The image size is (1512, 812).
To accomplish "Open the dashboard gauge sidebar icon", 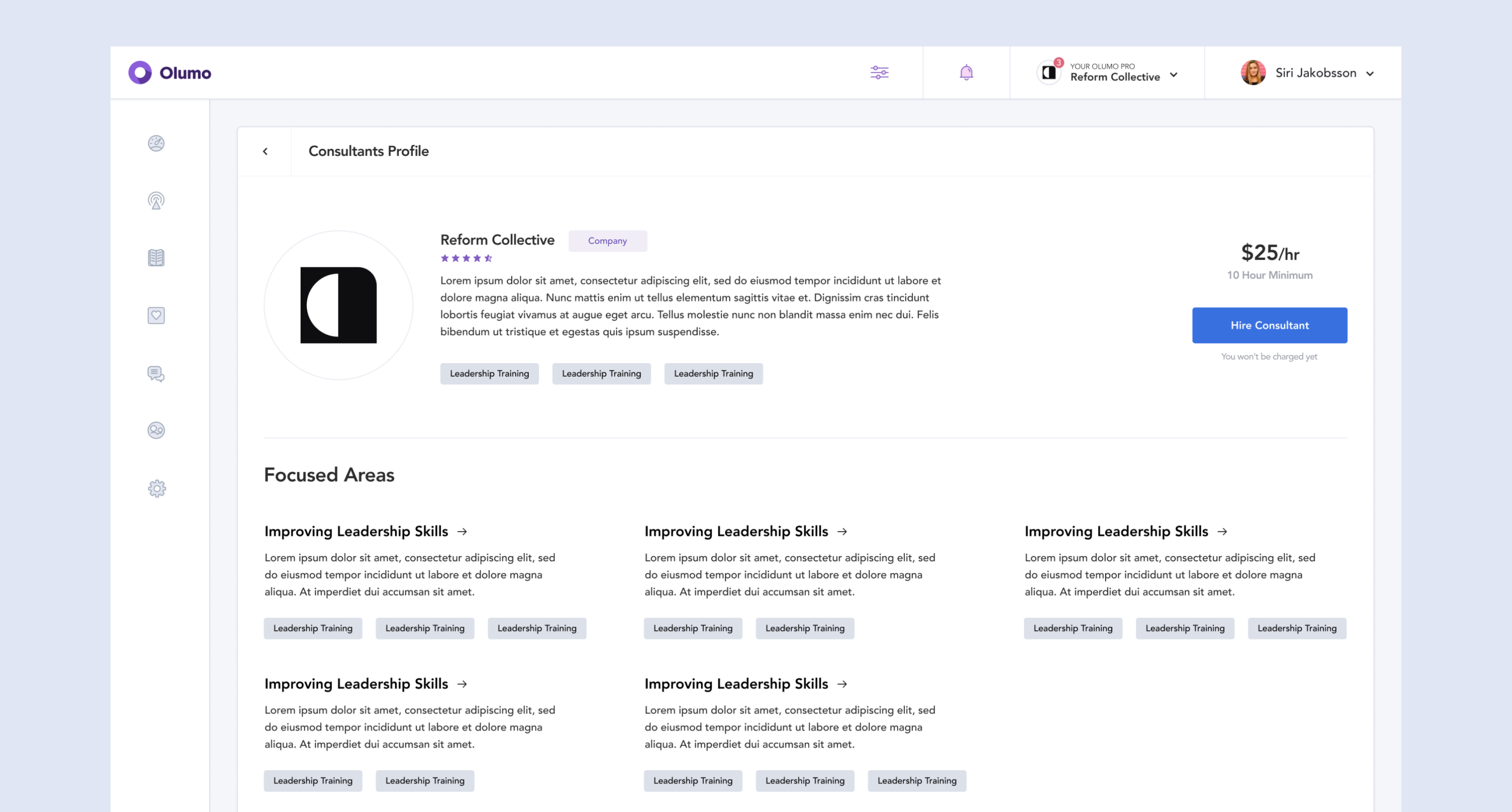I will click(156, 143).
